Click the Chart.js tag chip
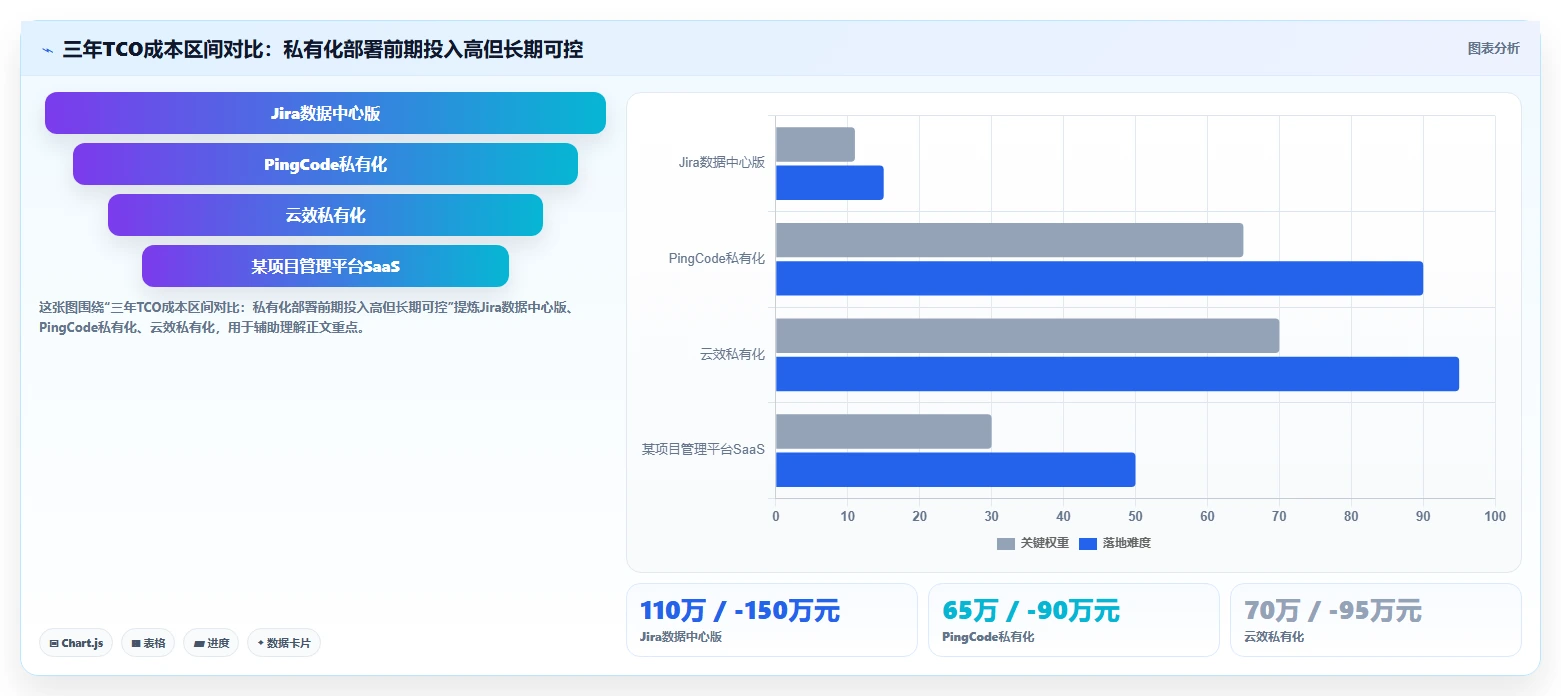This screenshot has height=696, width=1561. pos(76,643)
